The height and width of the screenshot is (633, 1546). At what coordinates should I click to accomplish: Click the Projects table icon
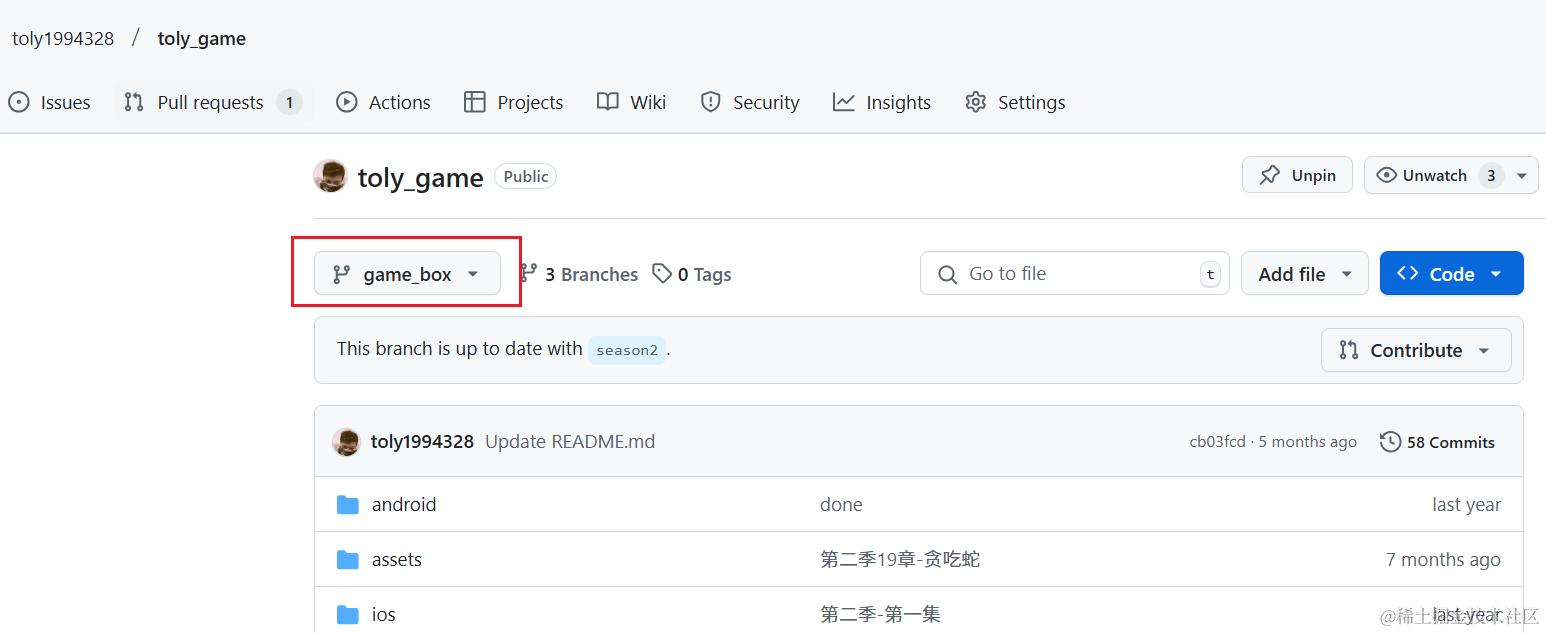tap(475, 102)
